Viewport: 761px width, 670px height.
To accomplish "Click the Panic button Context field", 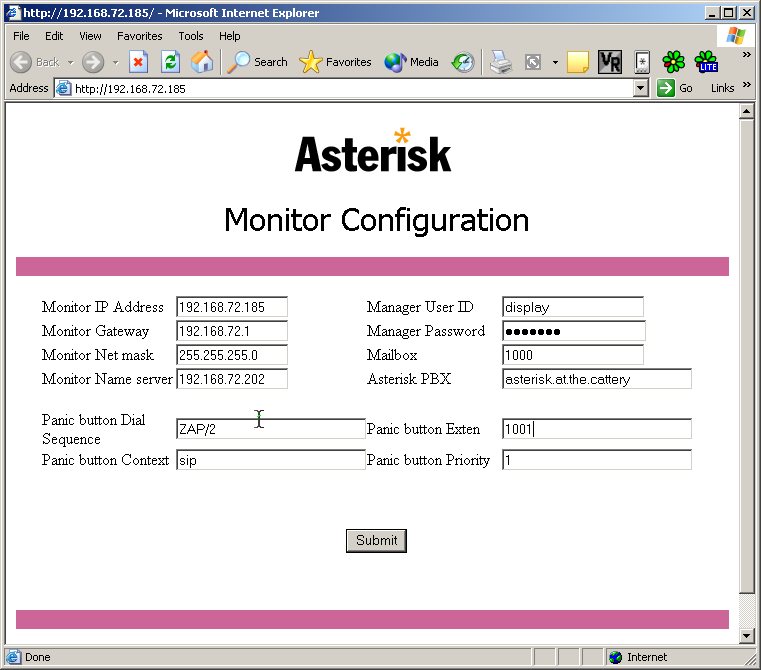I will pyautogui.click(x=271, y=460).
